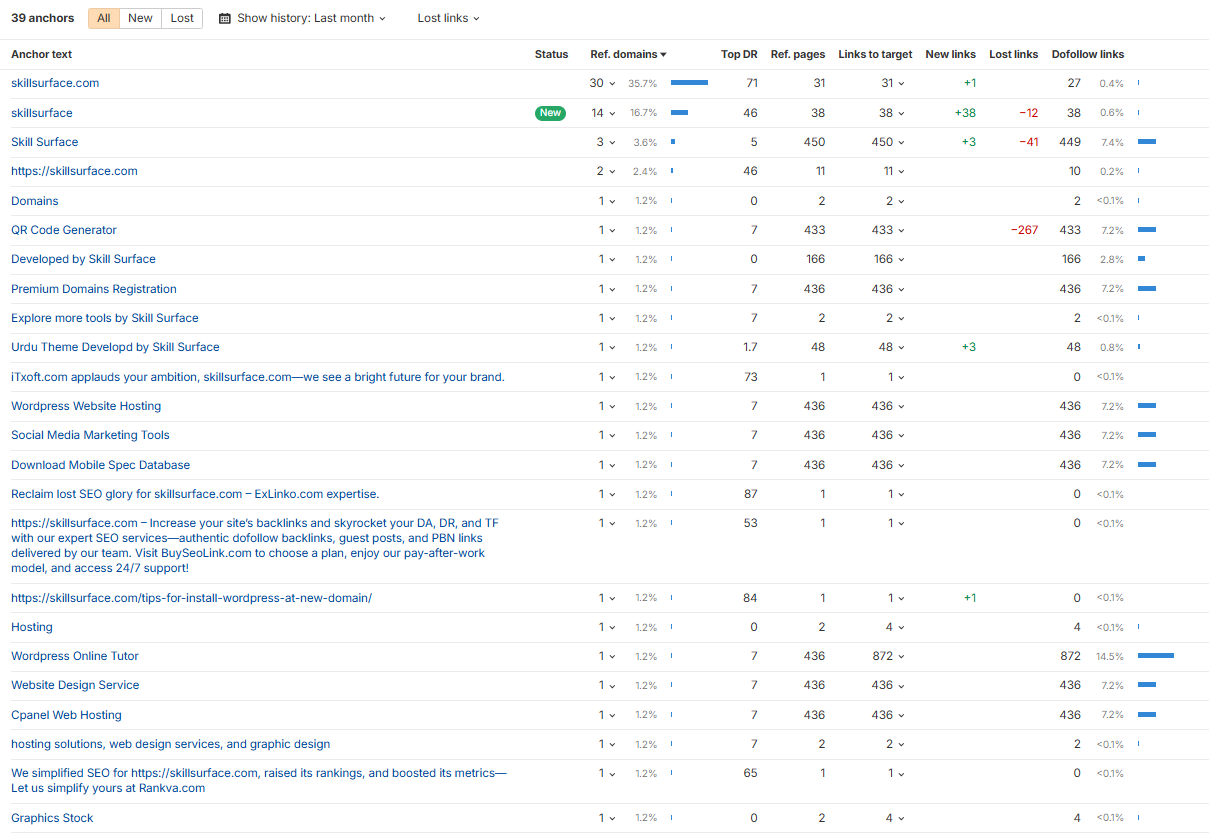Screen dimensions: 1209x839
Task: Open Explore more tools by Skill Surface
Action: [x=105, y=318]
